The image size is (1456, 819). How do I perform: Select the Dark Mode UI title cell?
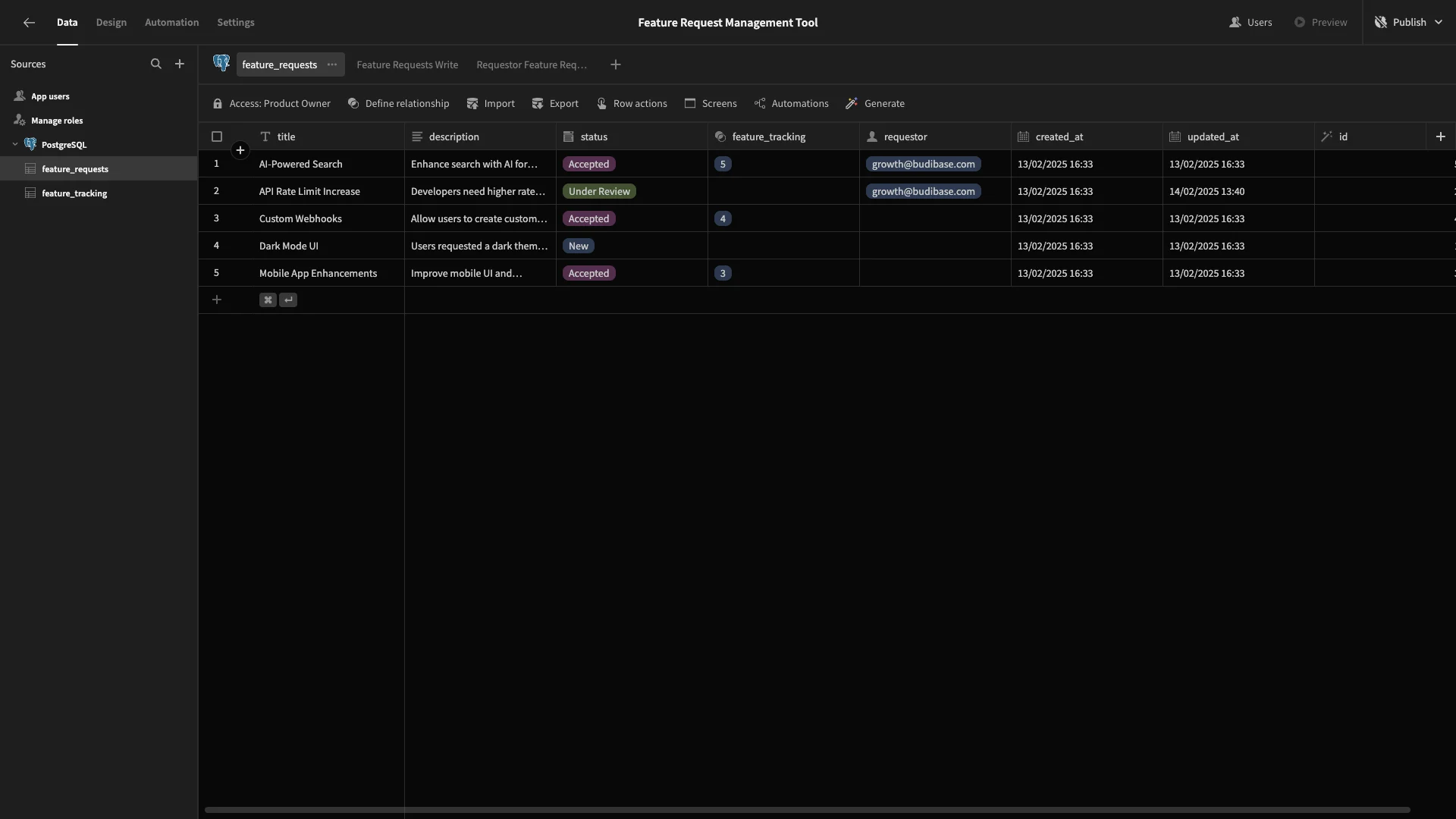pos(328,246)
